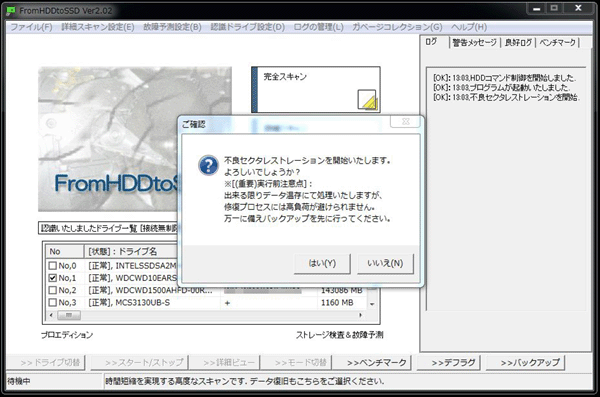Viewport: 600px width, 397px height.
Task: Select the MCS3130UB-S drive row
Action: tap(207, 302)
